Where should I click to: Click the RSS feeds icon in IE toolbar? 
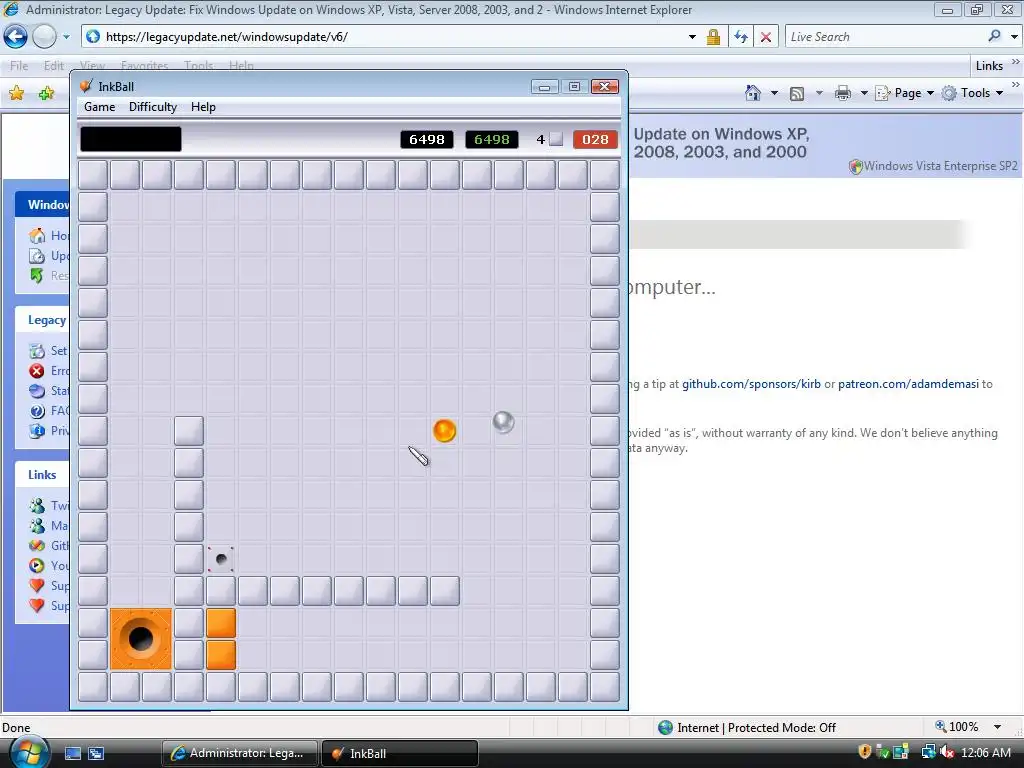pyautogui.click(x=797, y=93)
